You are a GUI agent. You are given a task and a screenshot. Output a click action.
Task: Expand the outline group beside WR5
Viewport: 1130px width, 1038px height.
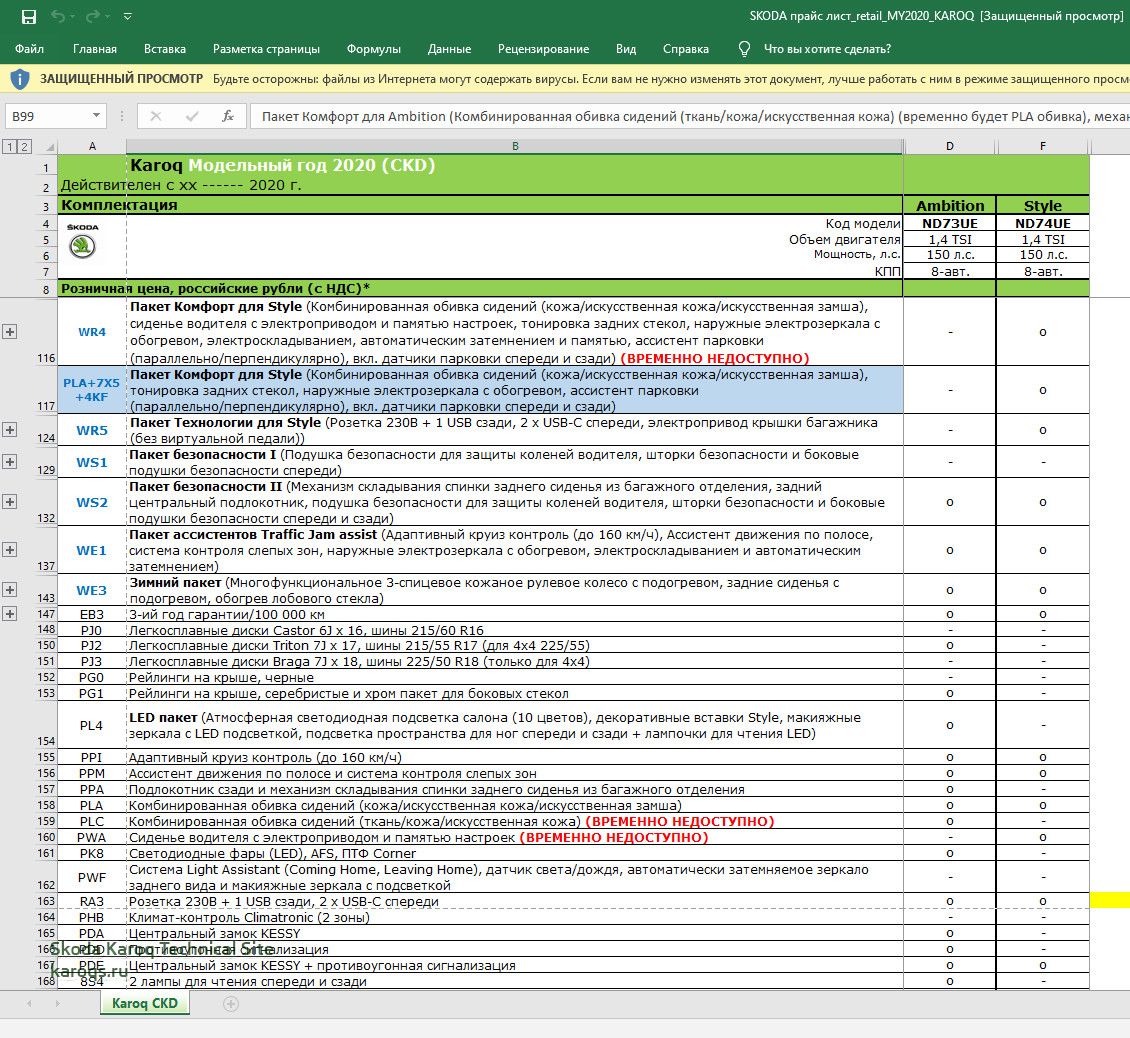9,430
